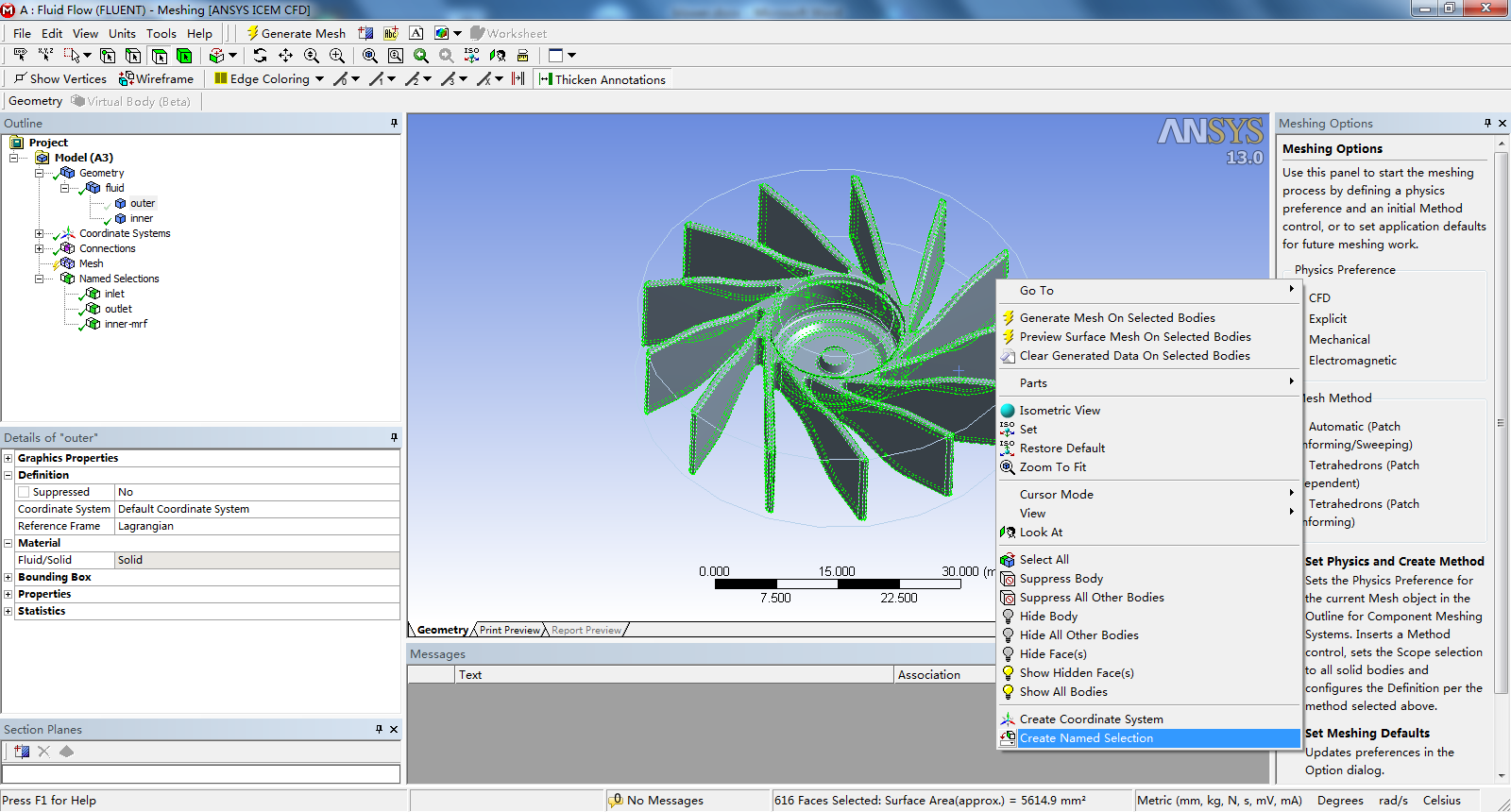Select inner-mrf in the Outline tree
This screenshot has width=1511, height=812.
(x=126, y=324)
